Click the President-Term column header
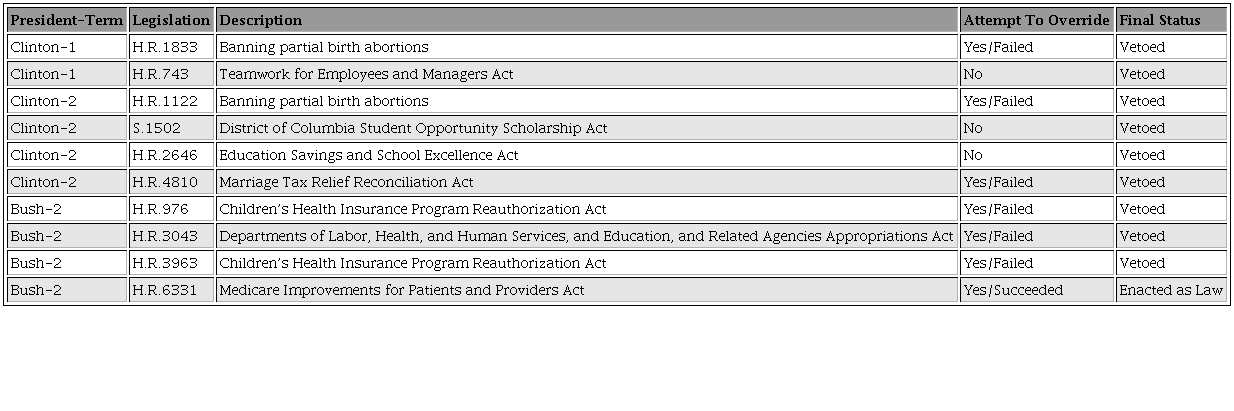The image size is (1234, 411). coord(67,20)
